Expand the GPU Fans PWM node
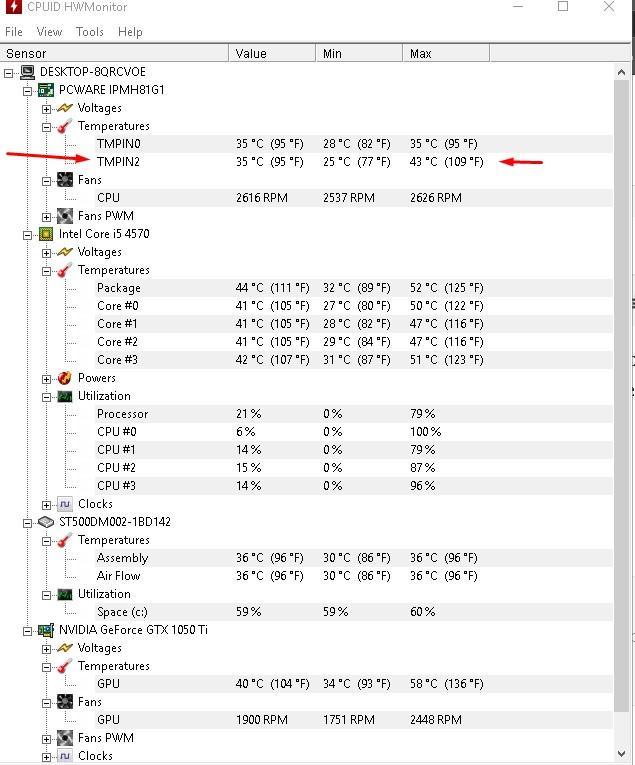The width and height of the screenshot is (635, 765). (46, 739)
